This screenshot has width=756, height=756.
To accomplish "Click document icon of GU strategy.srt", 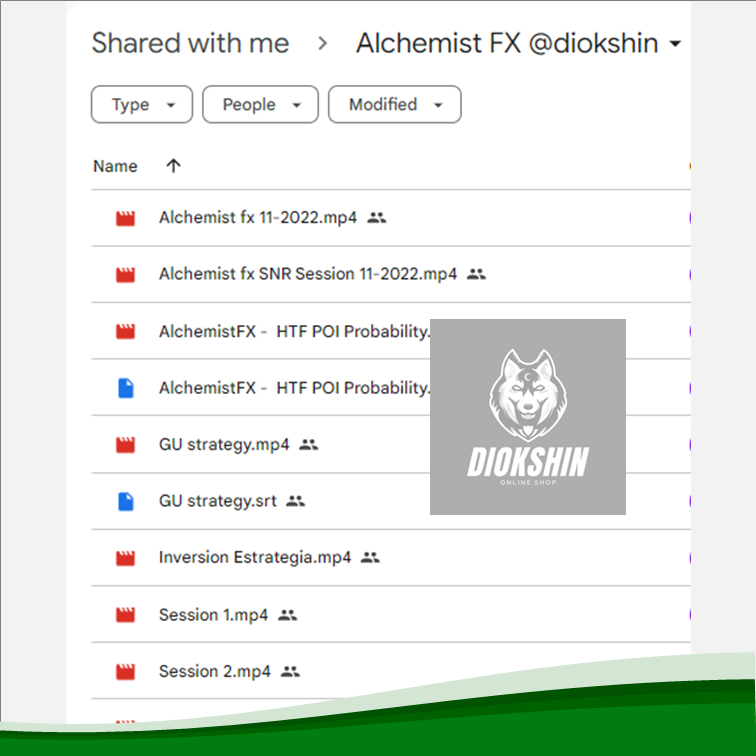I will [x=126, y=501].
